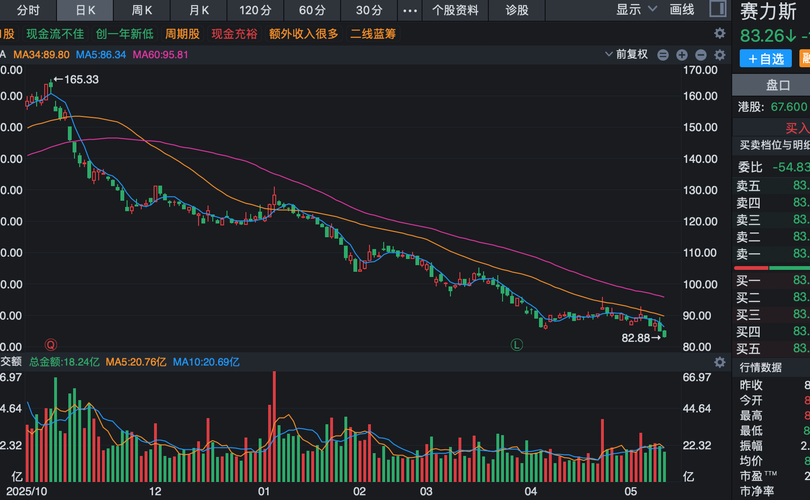Open 个股资料 stock info
Image resolution: width=810 pixels, height=500 pixels.
click(455, 10)
